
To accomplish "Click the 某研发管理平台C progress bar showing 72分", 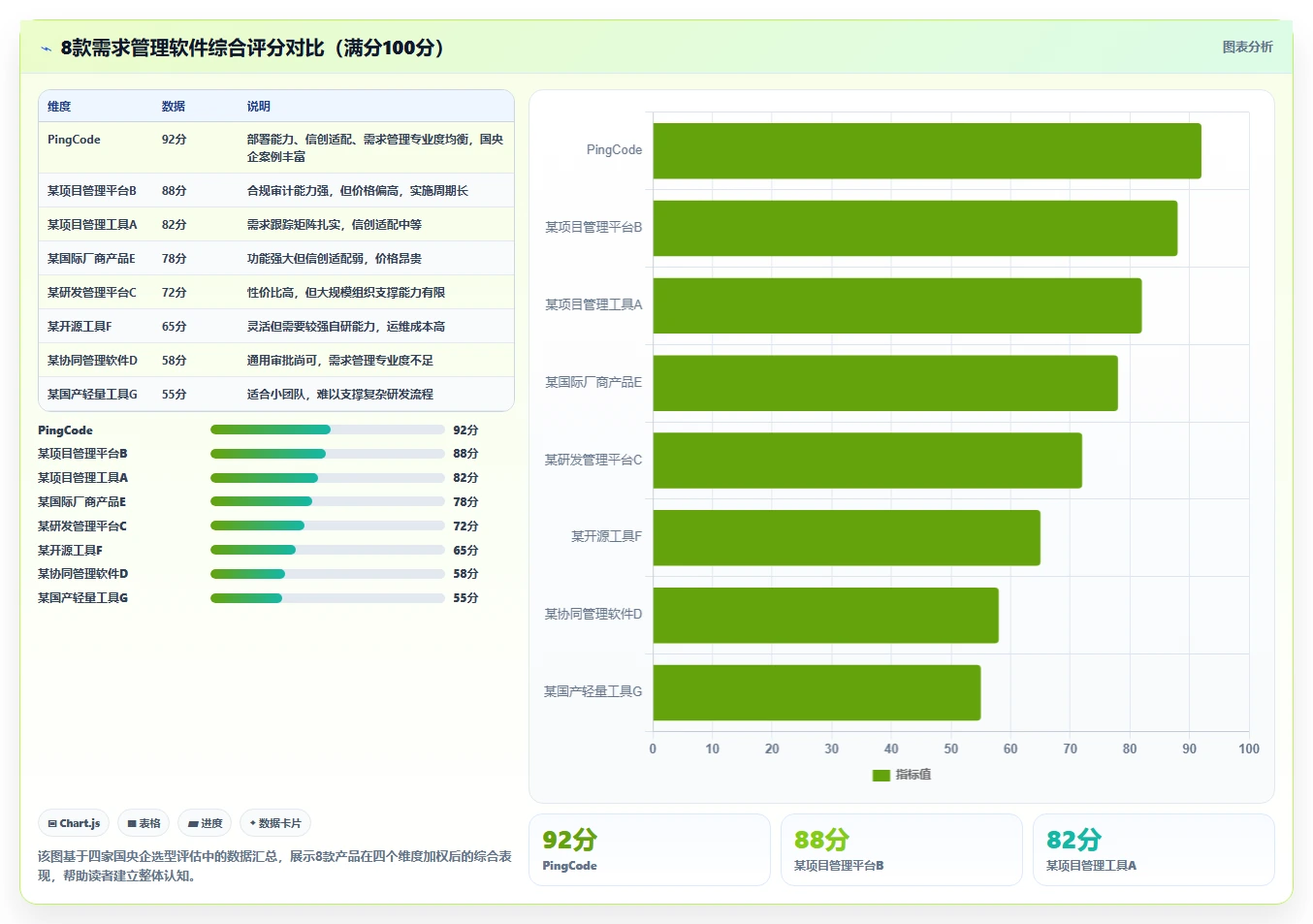I will click(328, 526).
